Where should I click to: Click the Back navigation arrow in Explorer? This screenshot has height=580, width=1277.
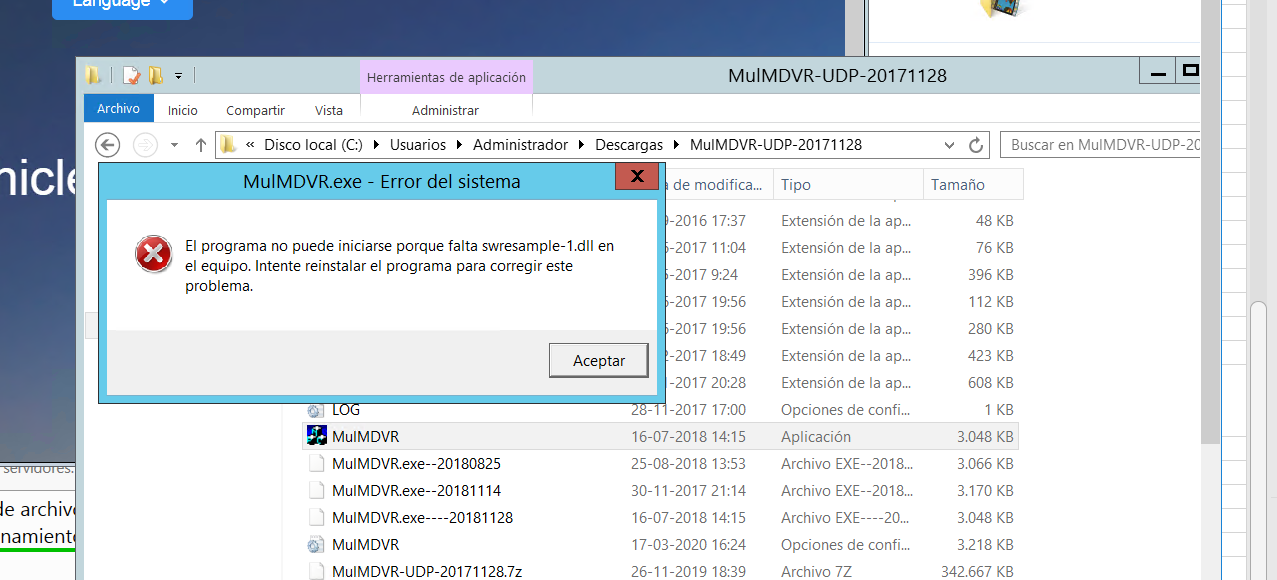coord(107,145)
